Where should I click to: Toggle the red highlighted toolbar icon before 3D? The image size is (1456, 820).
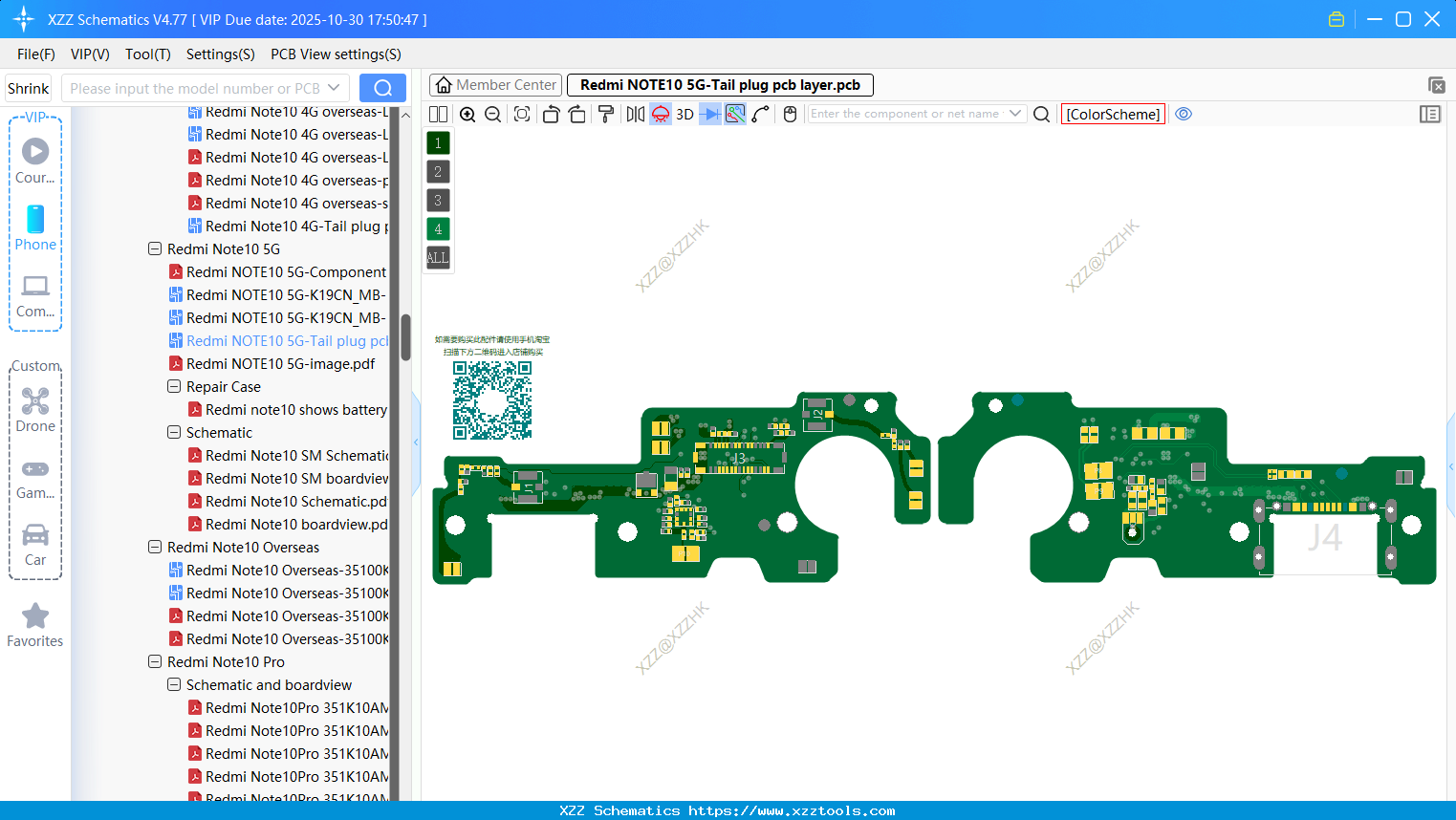[661, 115]
